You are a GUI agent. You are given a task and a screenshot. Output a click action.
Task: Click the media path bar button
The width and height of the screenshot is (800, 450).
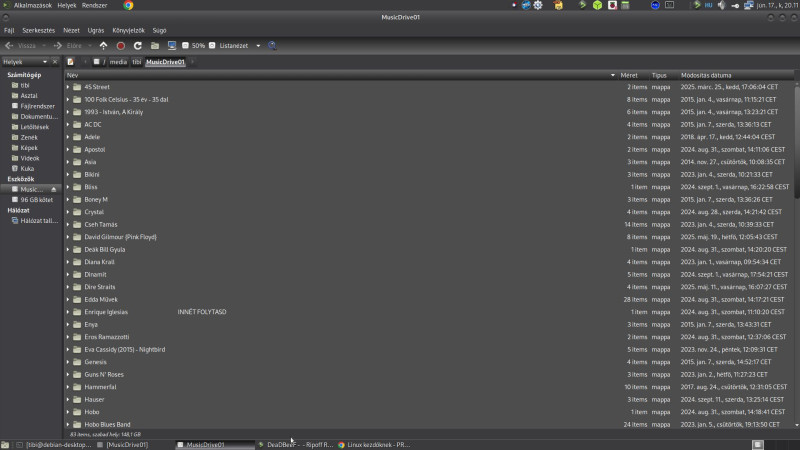tap(118, 62)
